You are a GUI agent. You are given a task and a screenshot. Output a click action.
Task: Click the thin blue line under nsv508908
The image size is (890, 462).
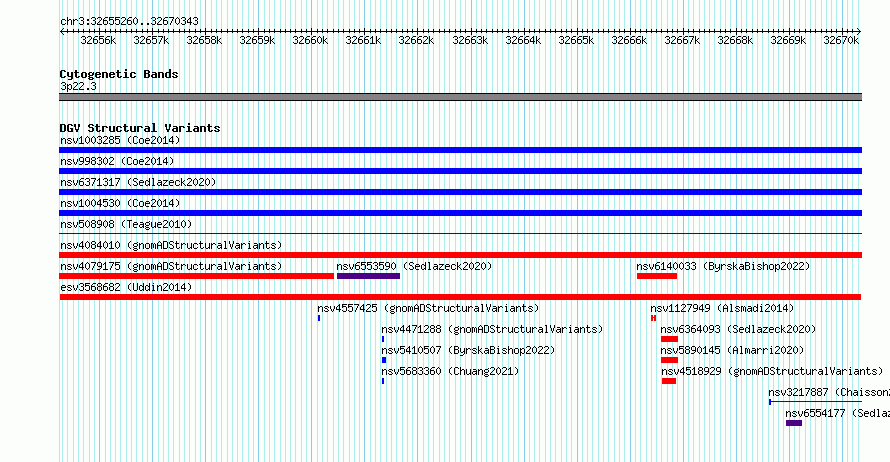[x=460, y=233]
